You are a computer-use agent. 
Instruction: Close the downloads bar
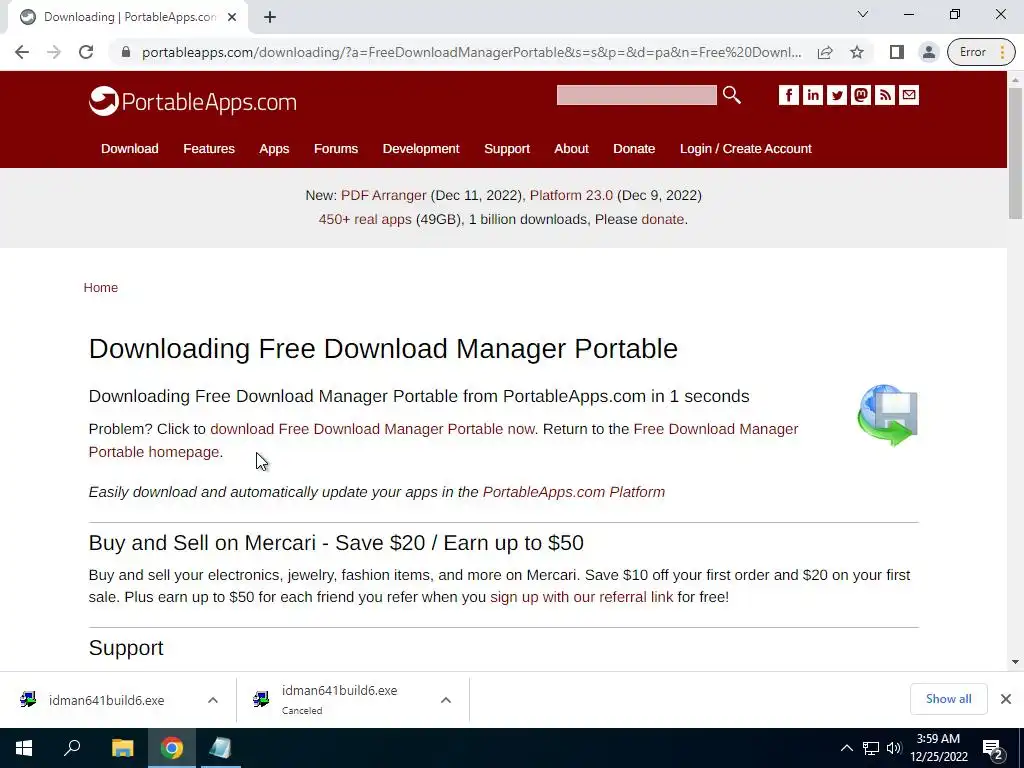coord(1006,699)
